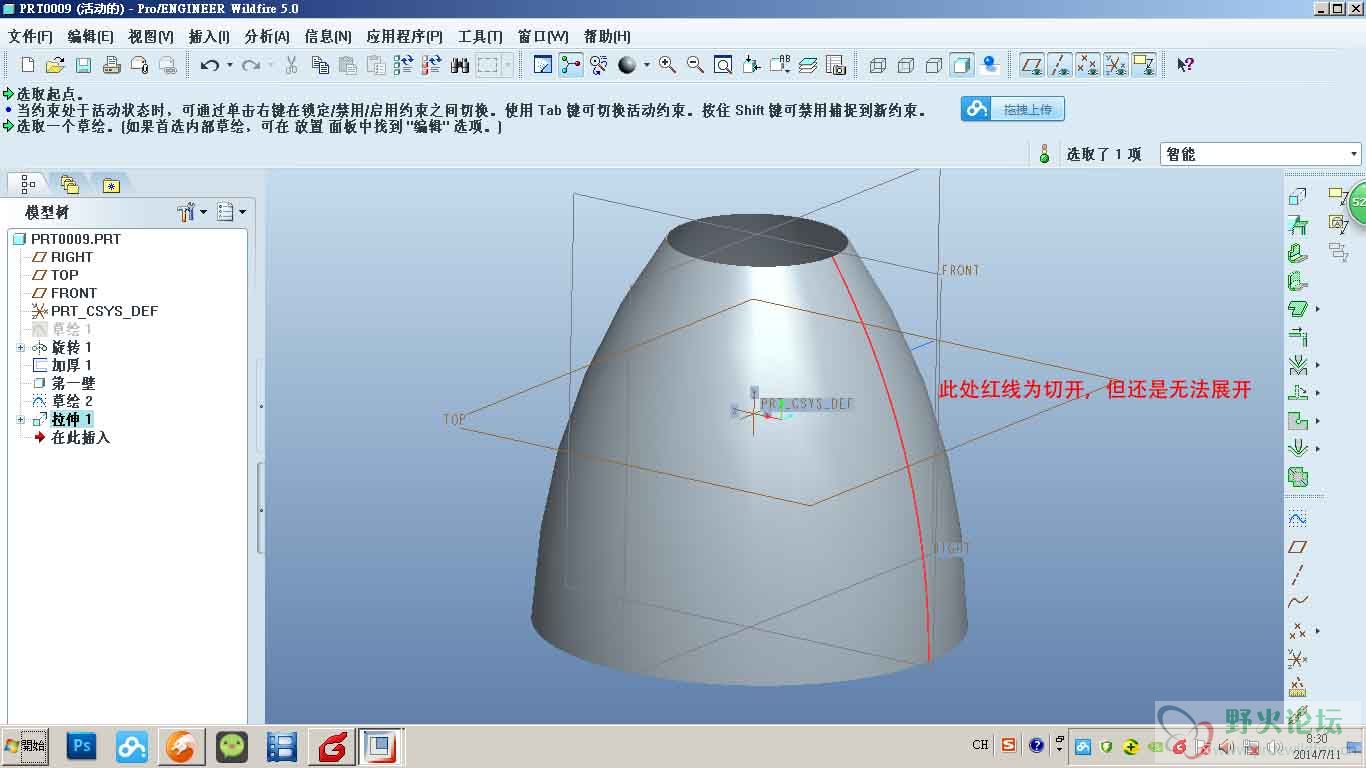Open the undo history dropdown arrow

229,65
